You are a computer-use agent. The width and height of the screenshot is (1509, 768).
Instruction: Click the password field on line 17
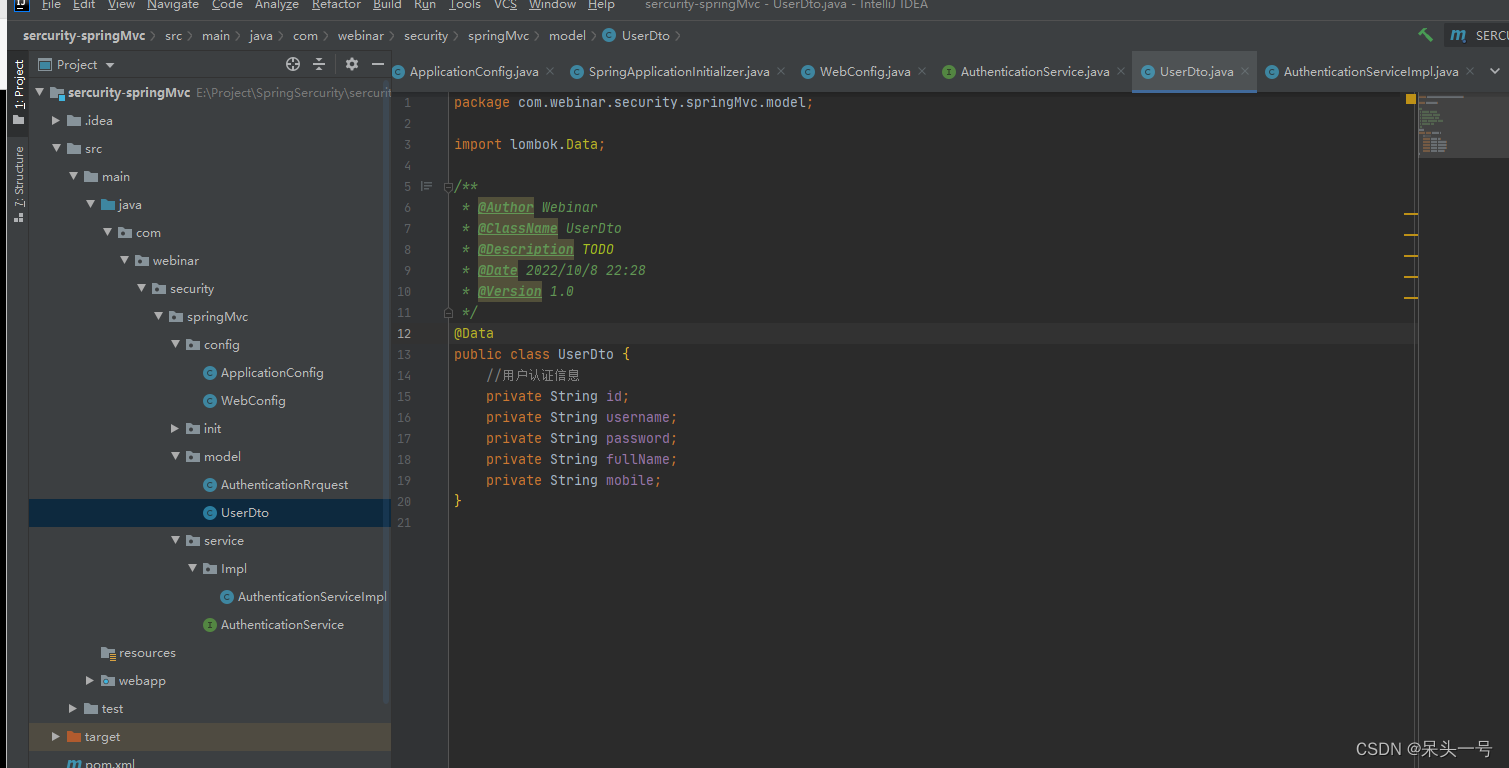tap(639, 438)
